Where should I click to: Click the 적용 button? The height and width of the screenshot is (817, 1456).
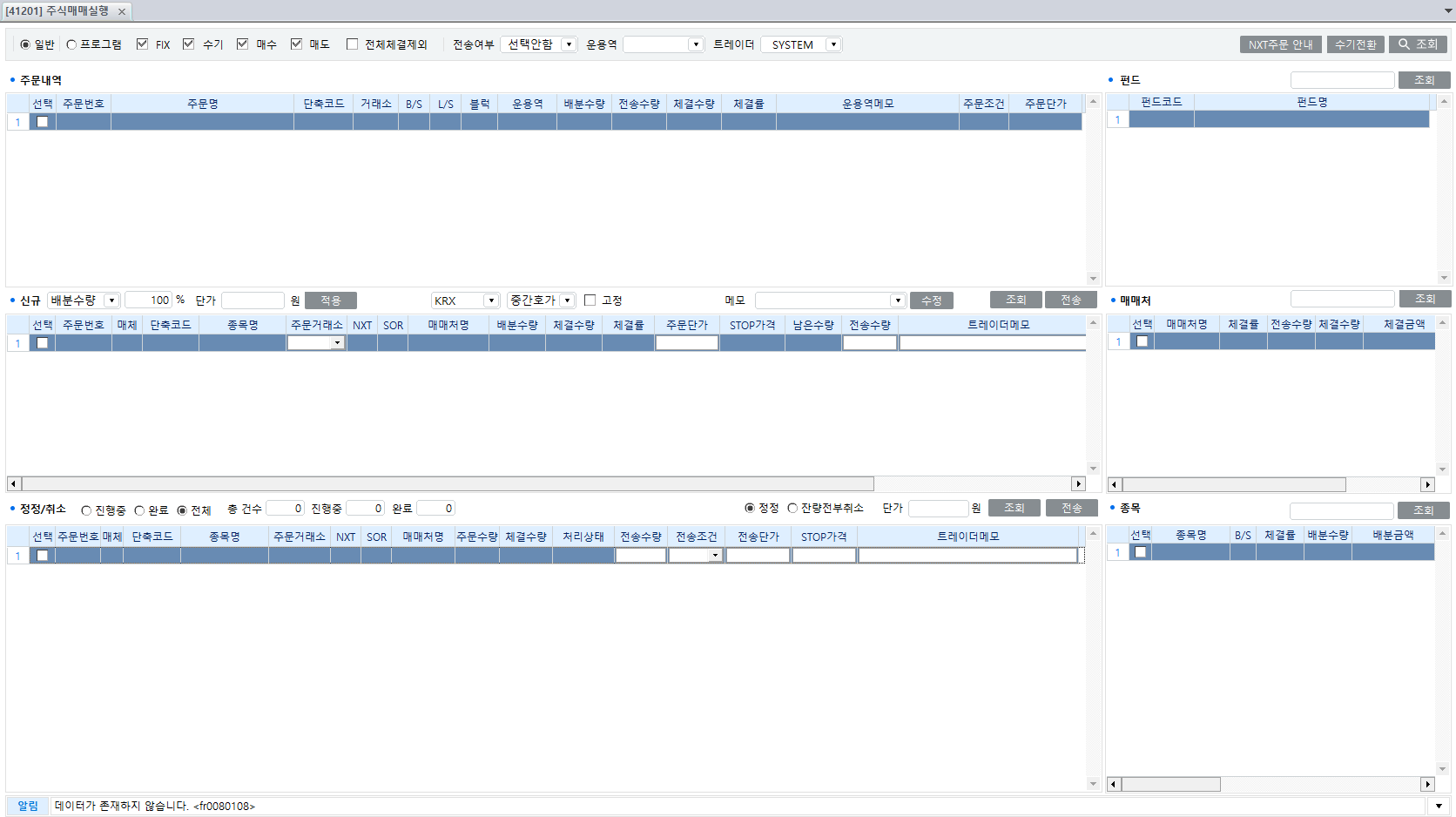[x=331, y=300]
